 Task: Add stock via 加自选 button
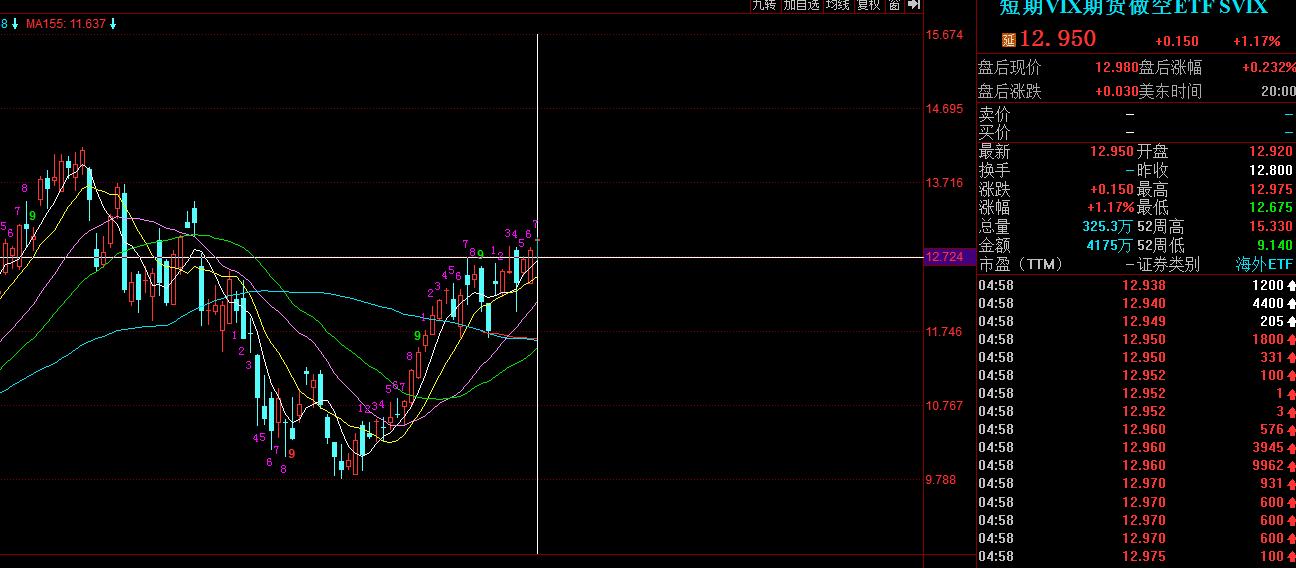801,5
